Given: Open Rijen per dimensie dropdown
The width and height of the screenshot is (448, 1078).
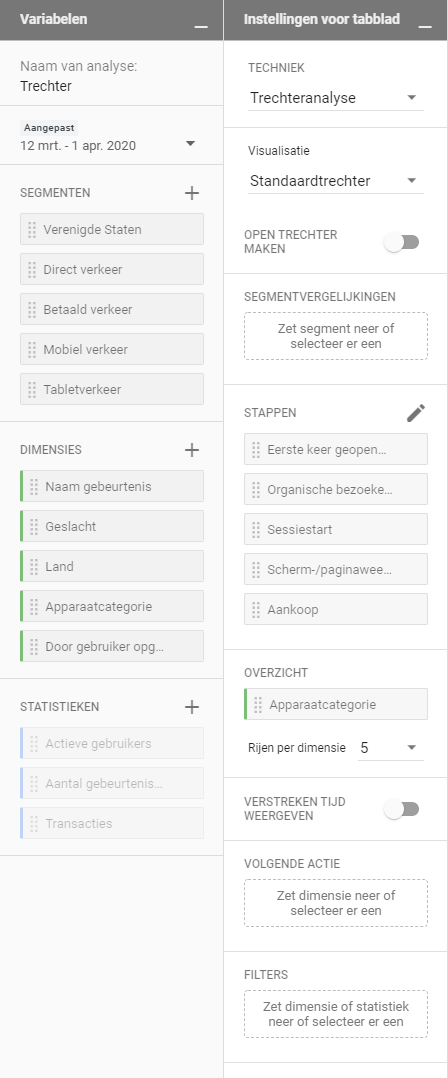Looking at the screenshot, I should point(390,748).
